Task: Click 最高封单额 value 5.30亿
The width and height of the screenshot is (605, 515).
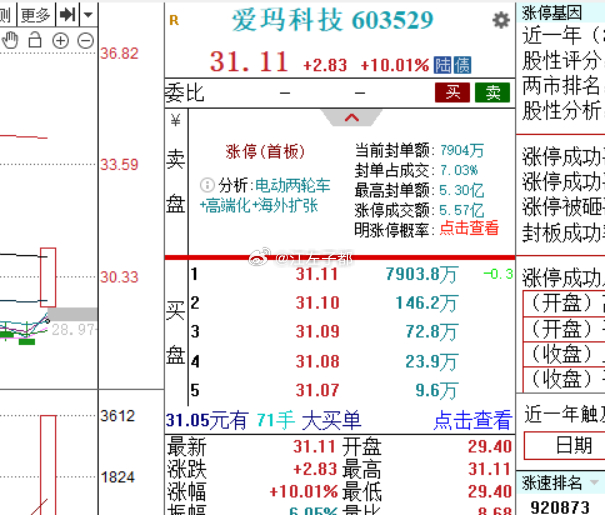Action: click(x=461, y=191)
